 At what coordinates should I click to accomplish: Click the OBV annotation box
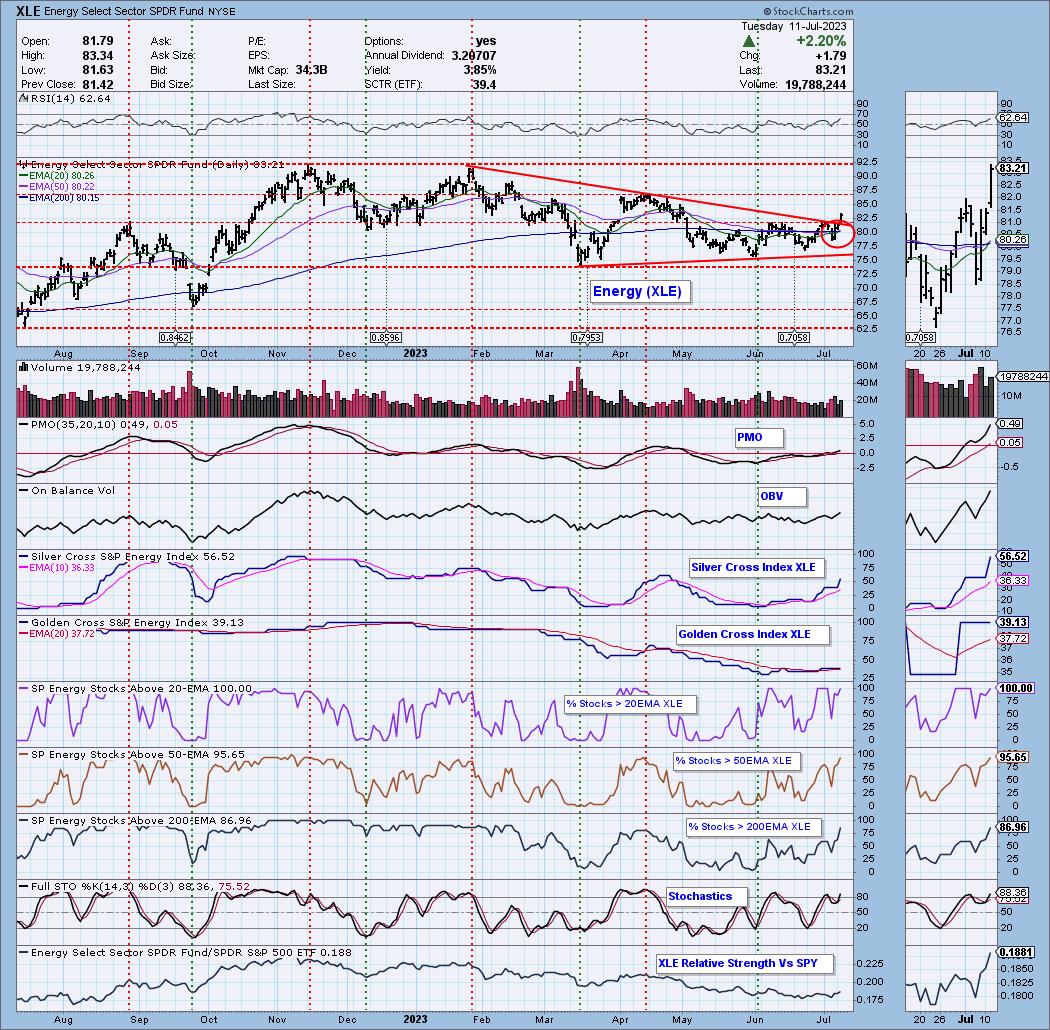(x=782, y=496)
